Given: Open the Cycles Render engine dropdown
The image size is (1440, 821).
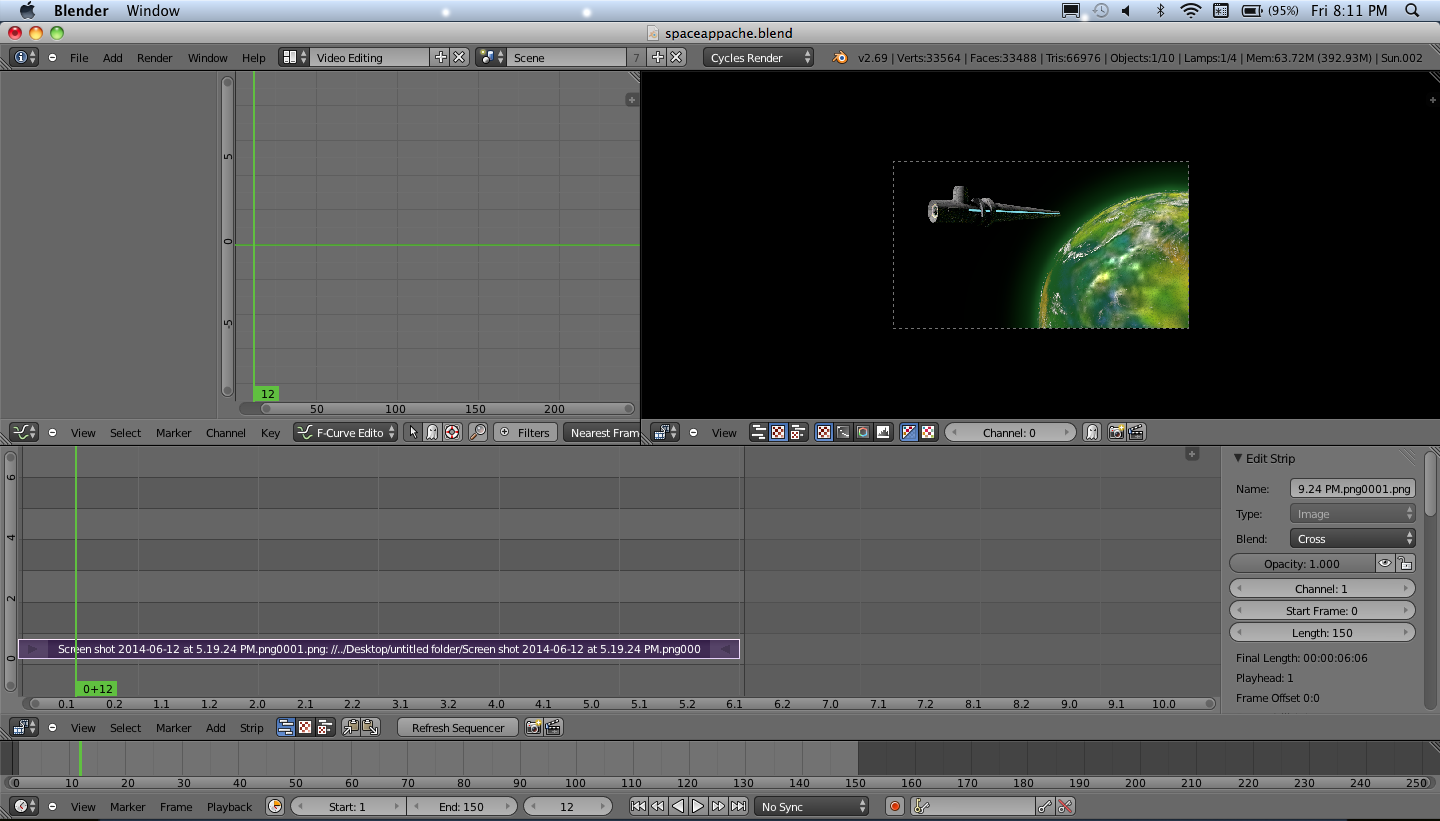Looking at the screenshot, I should (x=758, y=58).
